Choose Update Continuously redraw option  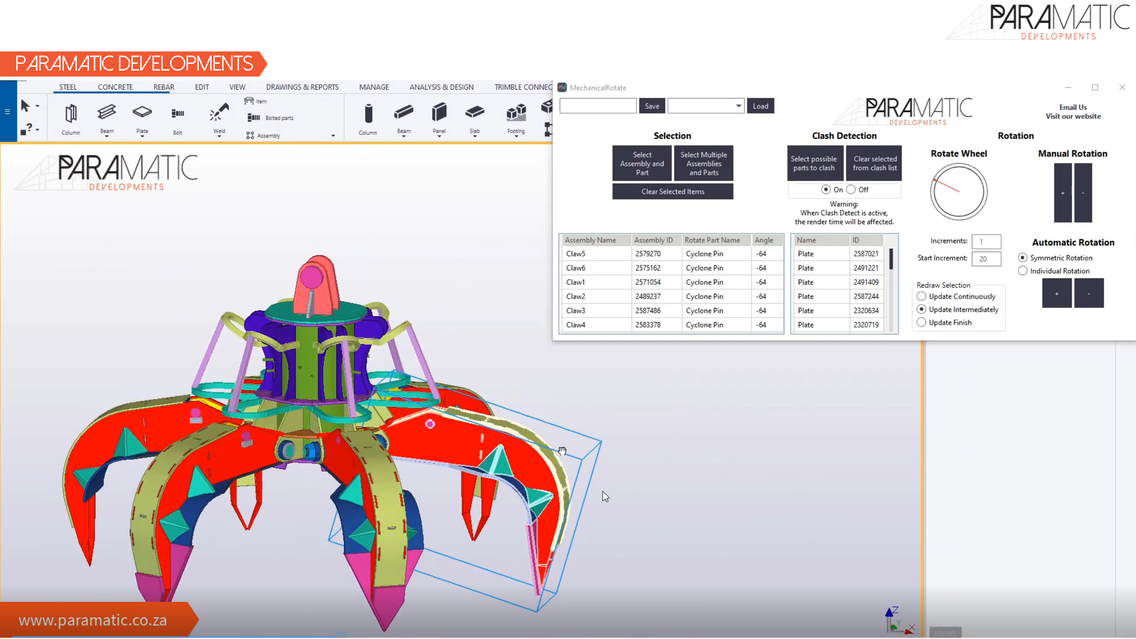pyautogui.click(x=922, y=296)
